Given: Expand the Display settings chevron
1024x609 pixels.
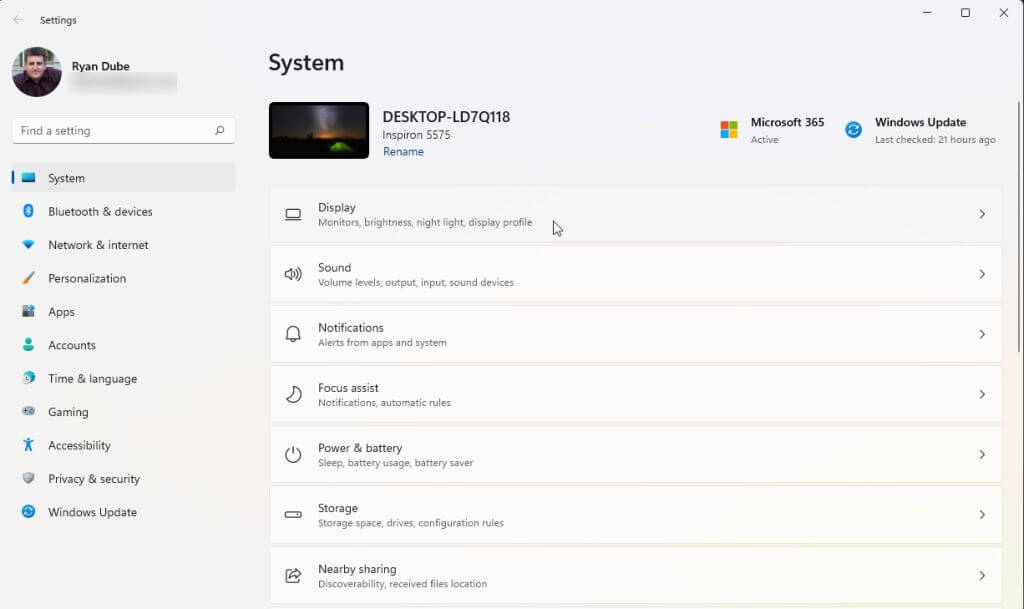Looking at the screenshot, I should pyautogui.click(x=982, y=214).
